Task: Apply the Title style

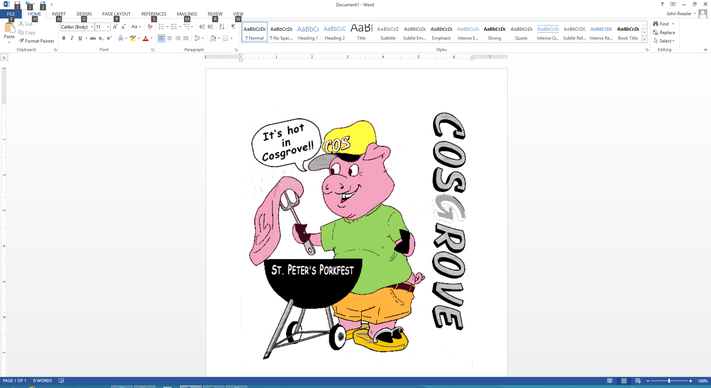Action: [361, 32]
